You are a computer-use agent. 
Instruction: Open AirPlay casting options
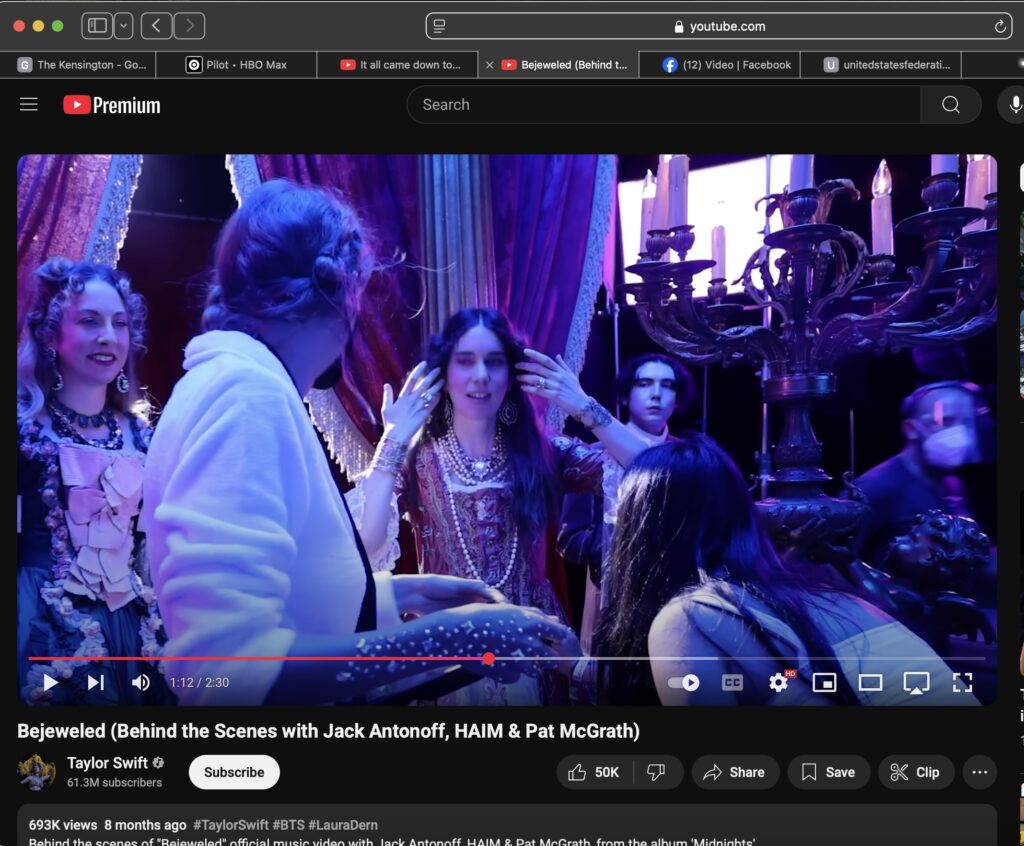tap(916, 683)
